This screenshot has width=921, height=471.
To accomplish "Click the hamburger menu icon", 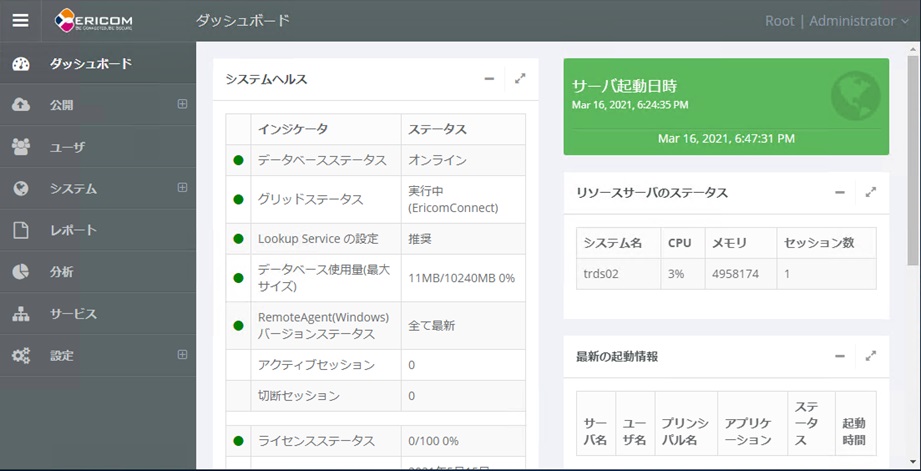I will (x=20, y=20).
